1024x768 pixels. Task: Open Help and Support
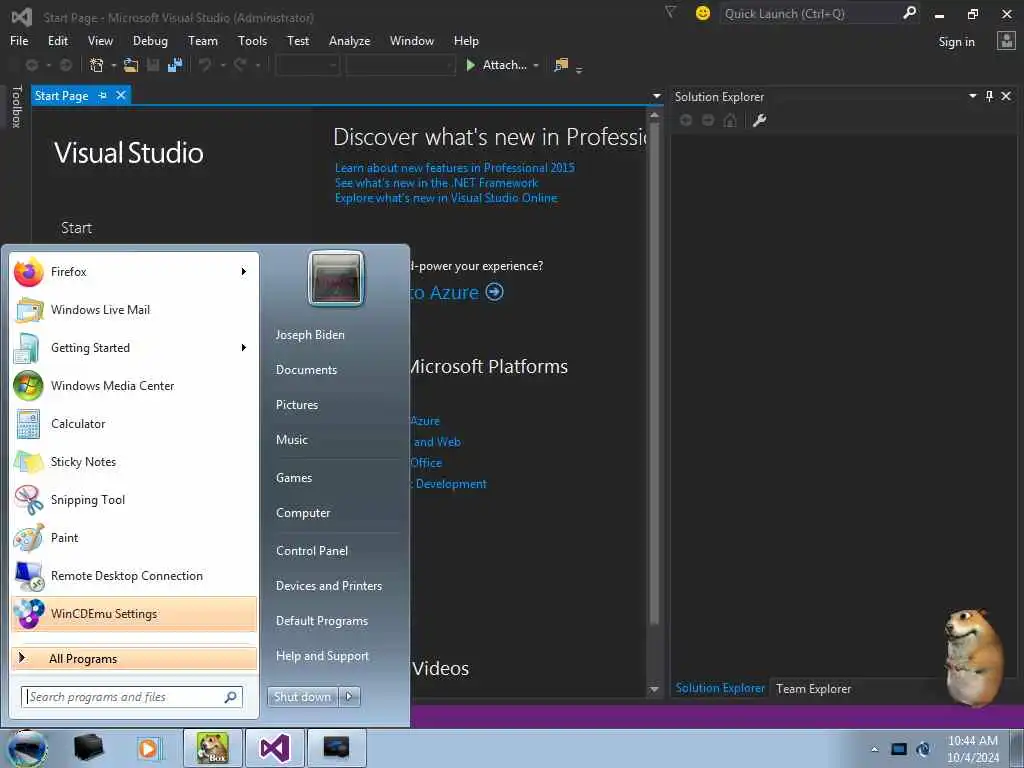click(322, 656)
